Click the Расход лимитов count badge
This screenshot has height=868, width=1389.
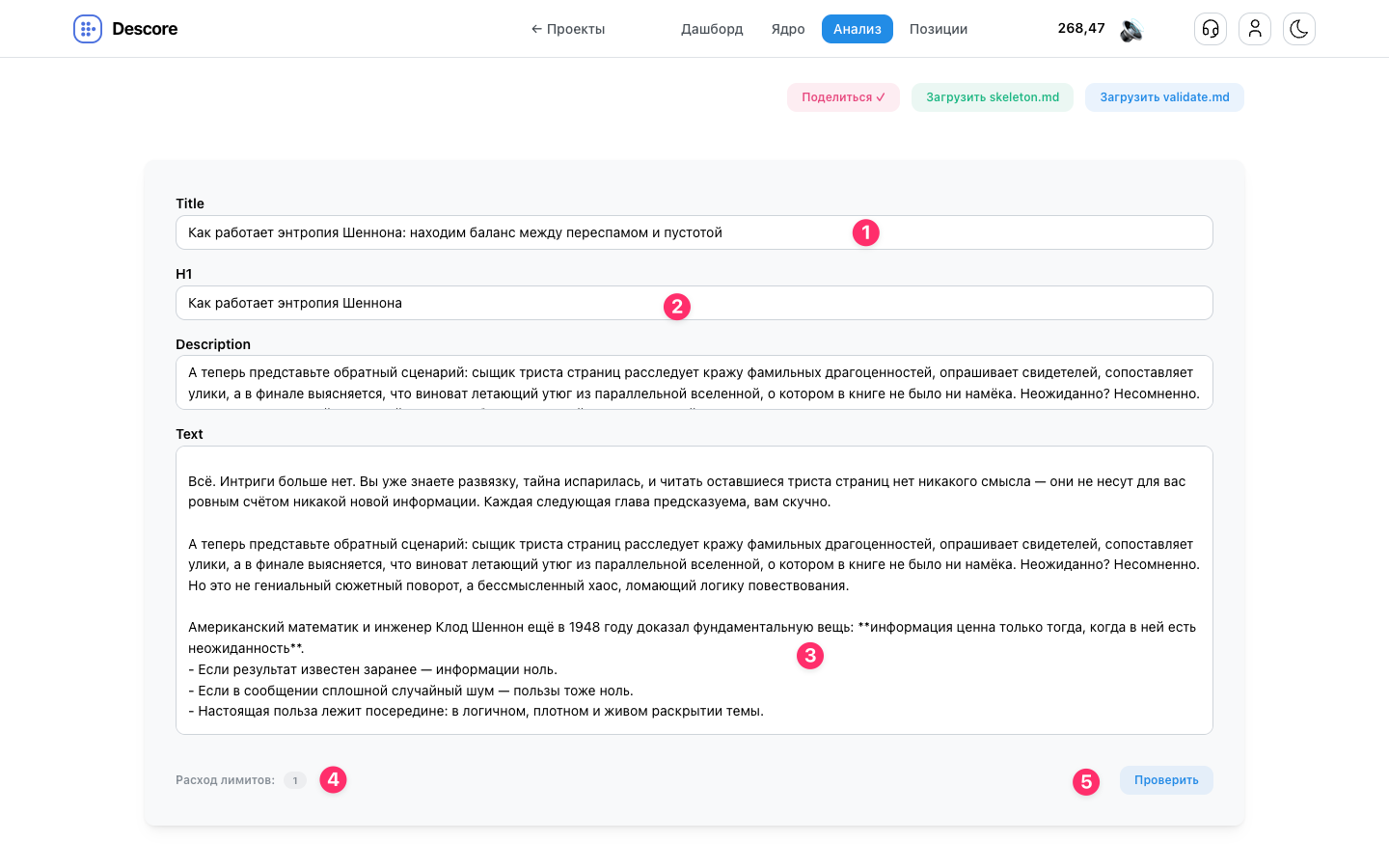[x=295, y=780]
